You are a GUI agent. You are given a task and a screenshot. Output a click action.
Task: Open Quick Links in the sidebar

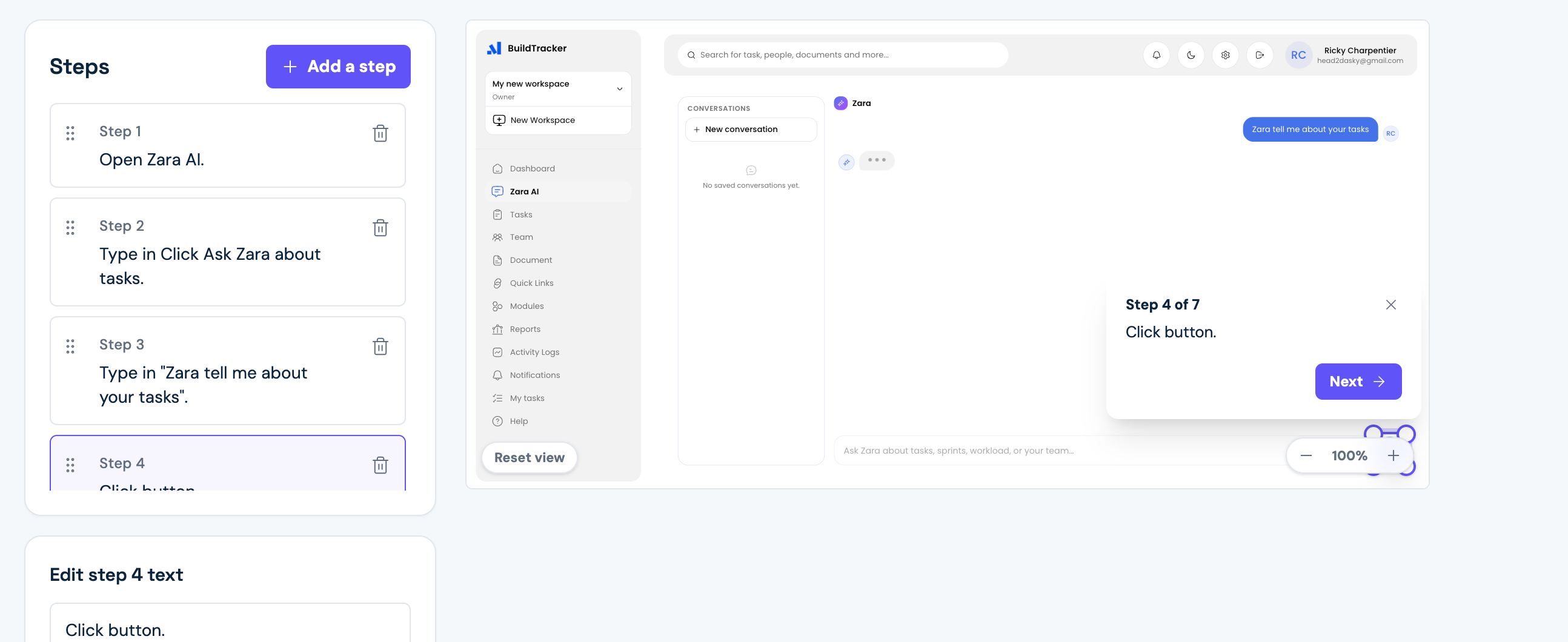point(558,283)
